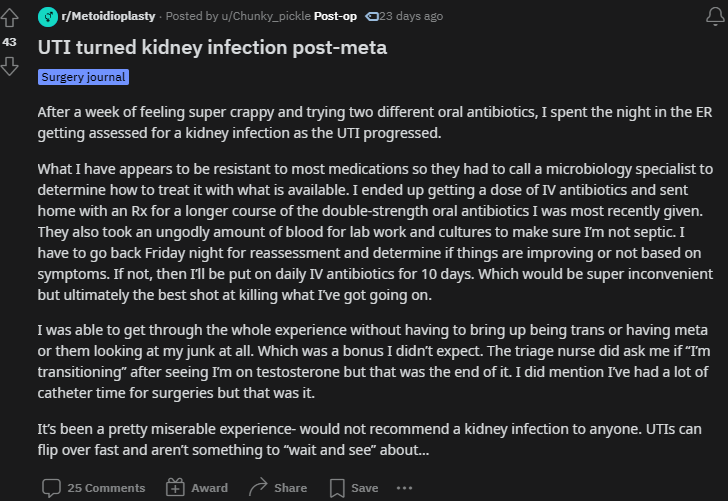Click the Save button label
728x501 pixels.
point(364,488)
